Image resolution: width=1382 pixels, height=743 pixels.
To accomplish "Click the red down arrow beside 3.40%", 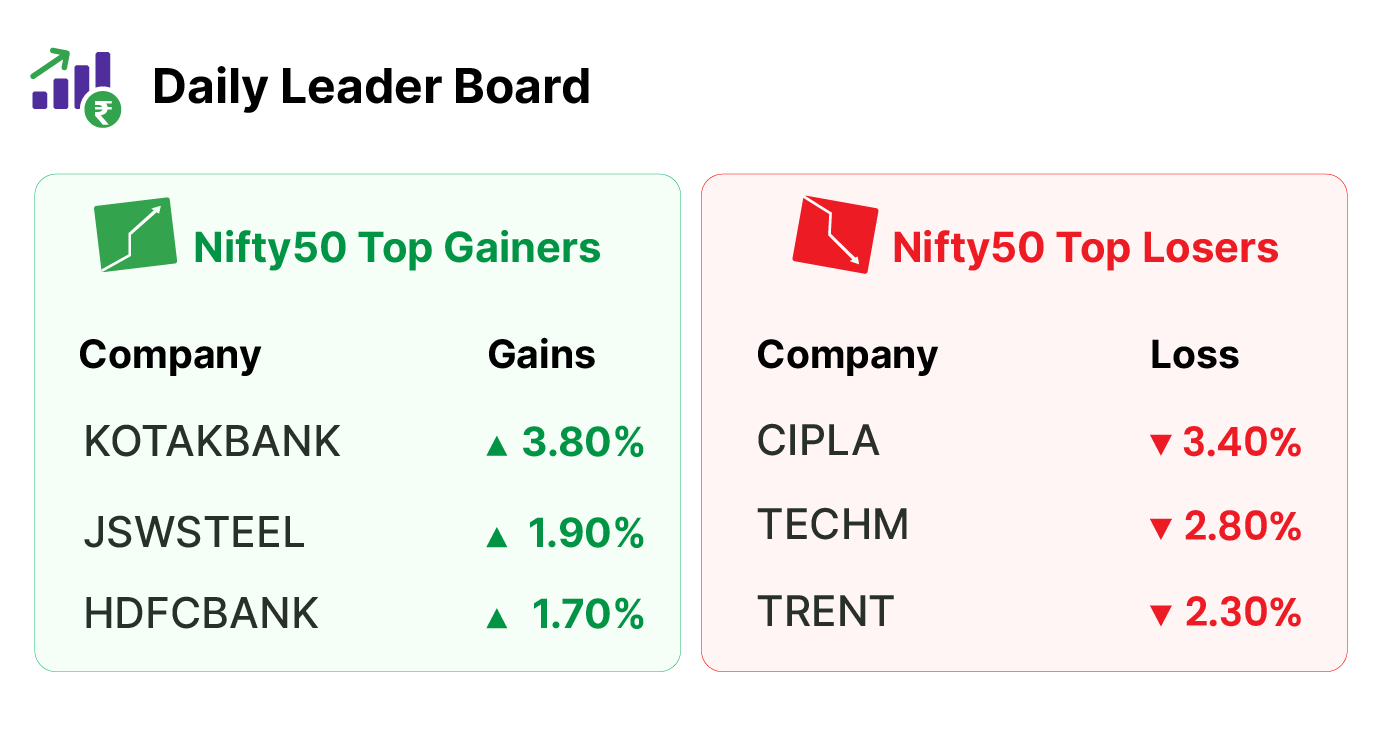I will (x=1160, y=445).
